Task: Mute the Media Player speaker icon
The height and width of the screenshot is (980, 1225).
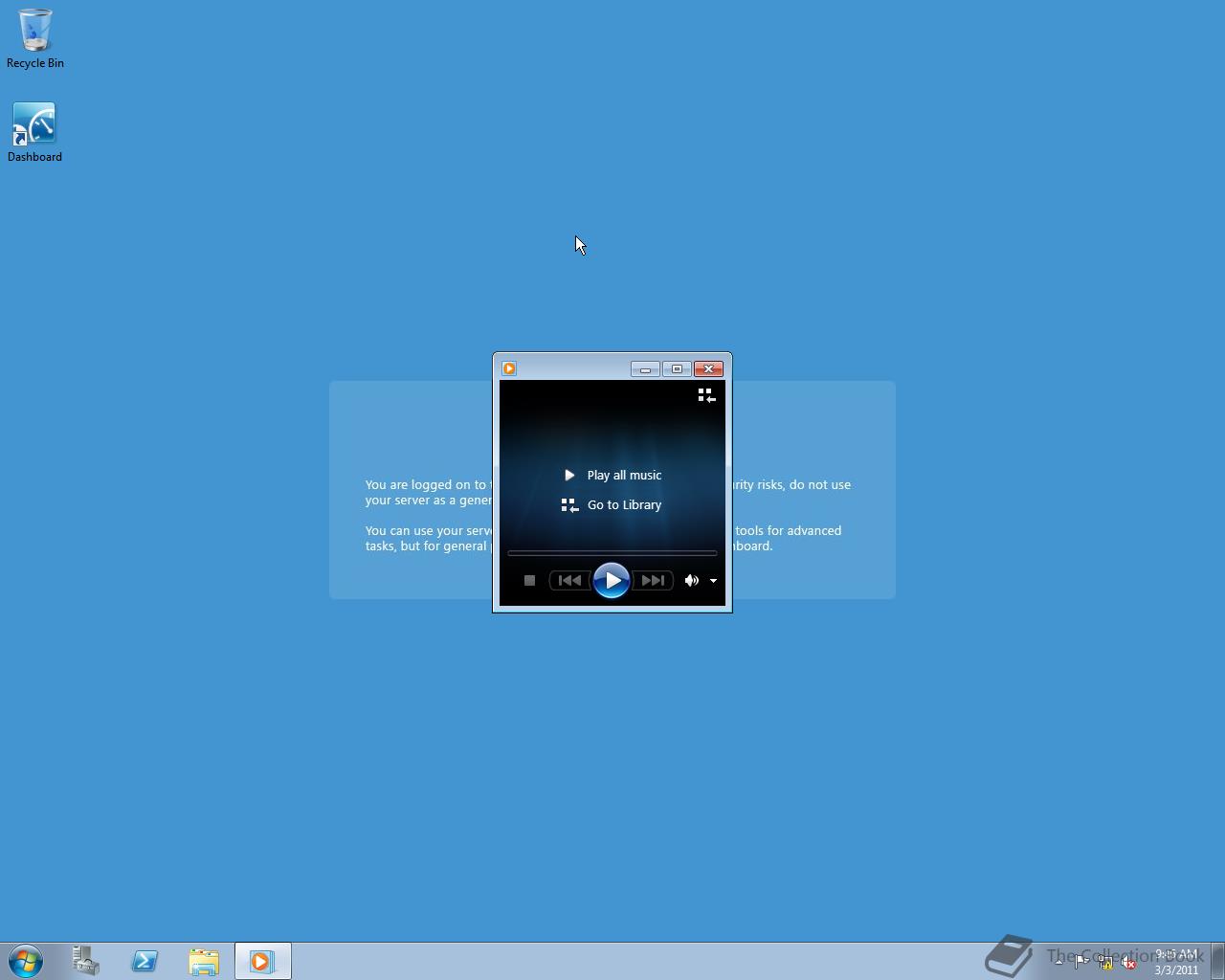Action: (691, 580)
